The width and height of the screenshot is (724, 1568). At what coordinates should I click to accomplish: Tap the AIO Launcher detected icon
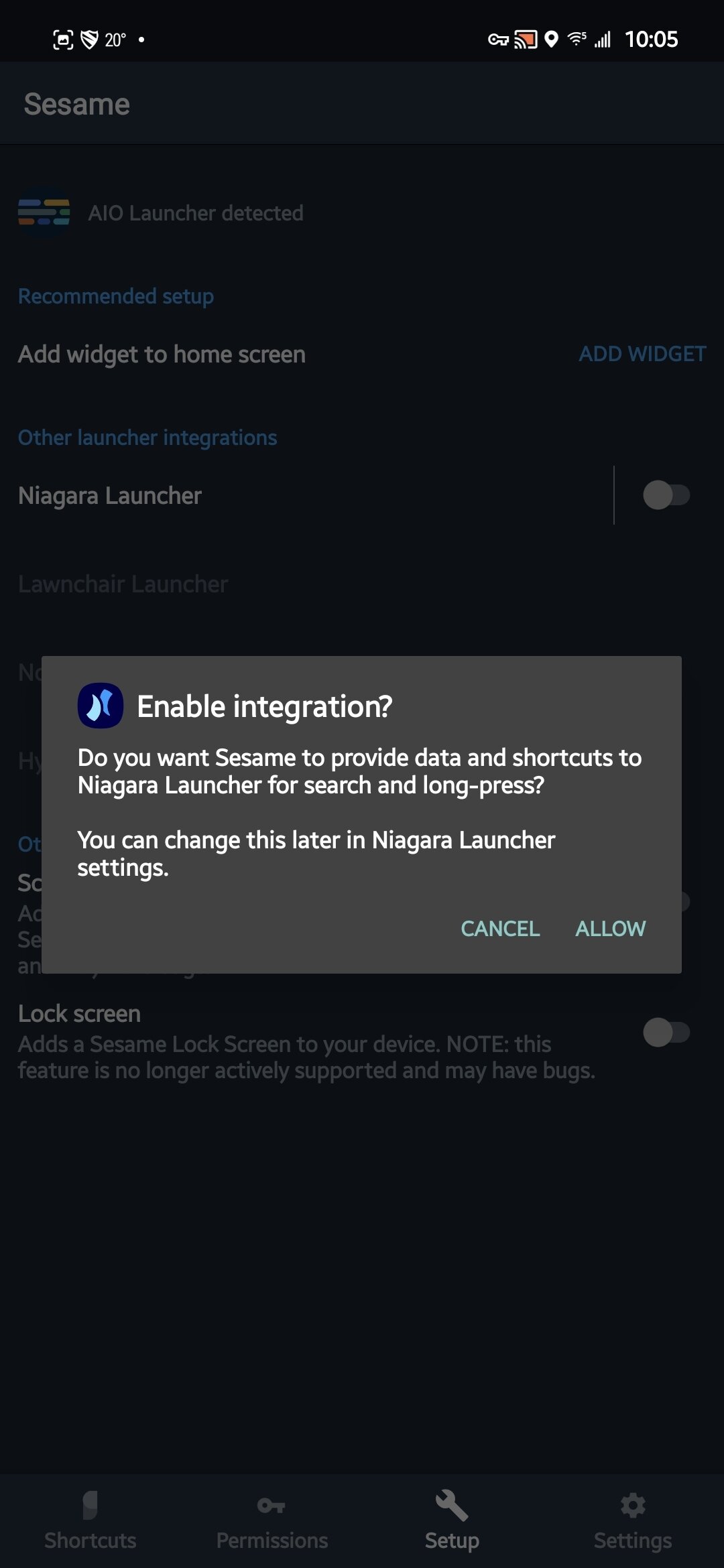44,213
